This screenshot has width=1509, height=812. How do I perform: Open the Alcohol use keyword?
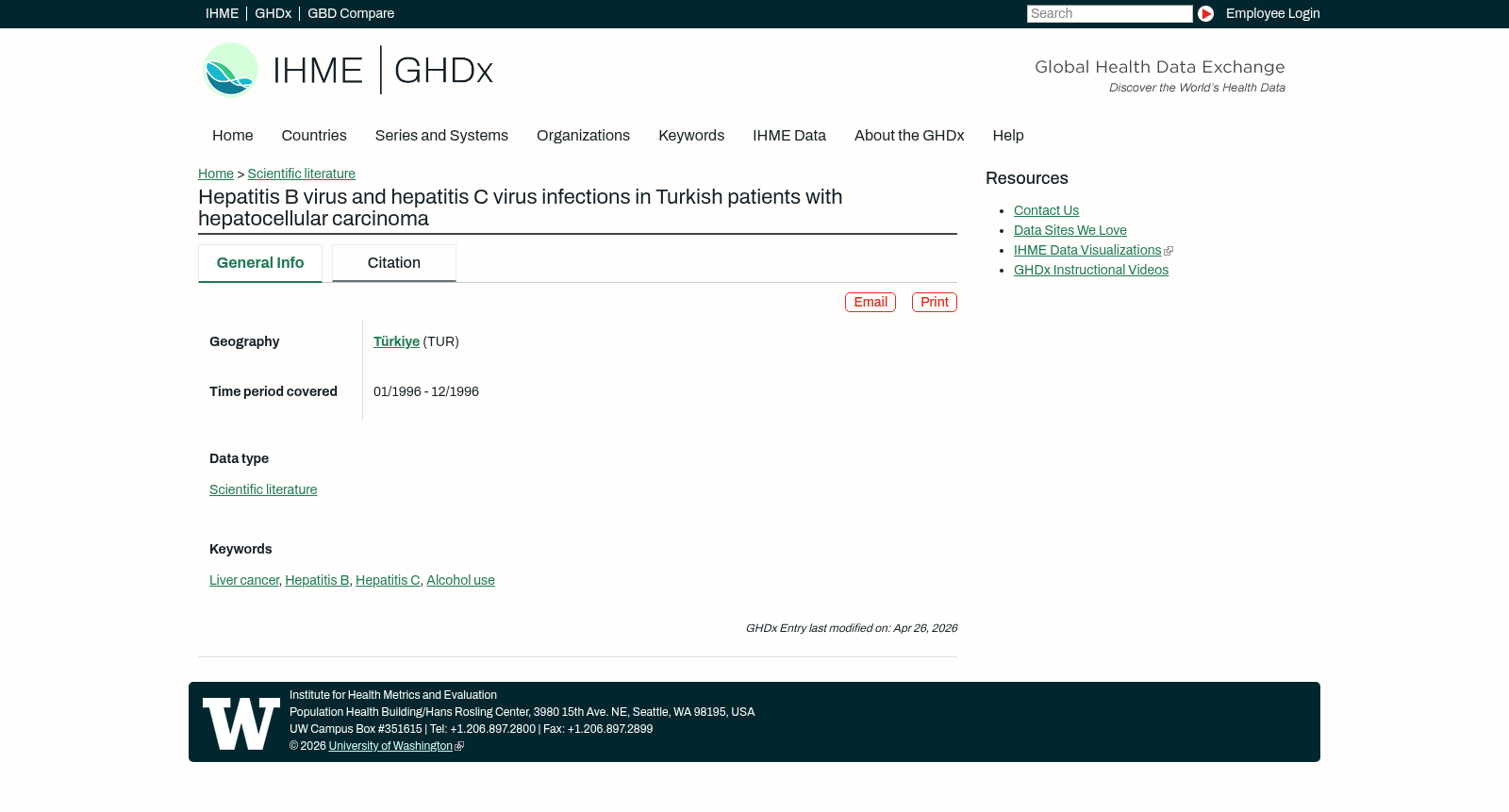[460, 580]
